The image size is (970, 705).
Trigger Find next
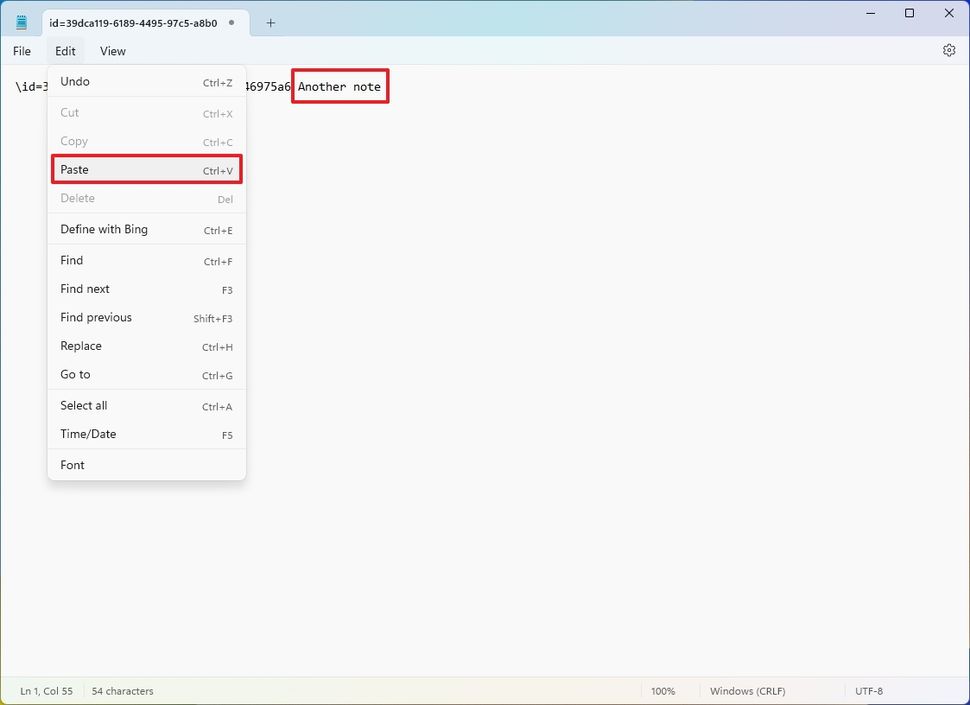pyautogui.click(x=146, y=288)
